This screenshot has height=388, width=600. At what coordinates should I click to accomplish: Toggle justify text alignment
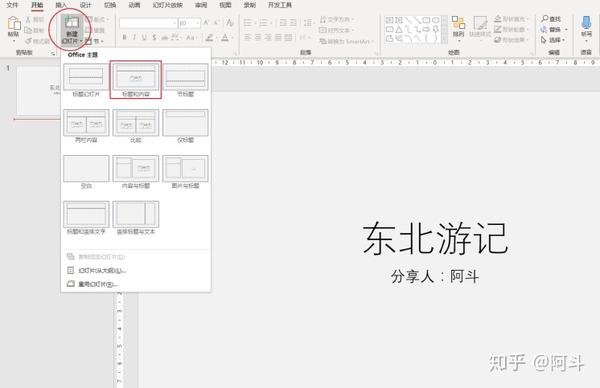(278, 37)
